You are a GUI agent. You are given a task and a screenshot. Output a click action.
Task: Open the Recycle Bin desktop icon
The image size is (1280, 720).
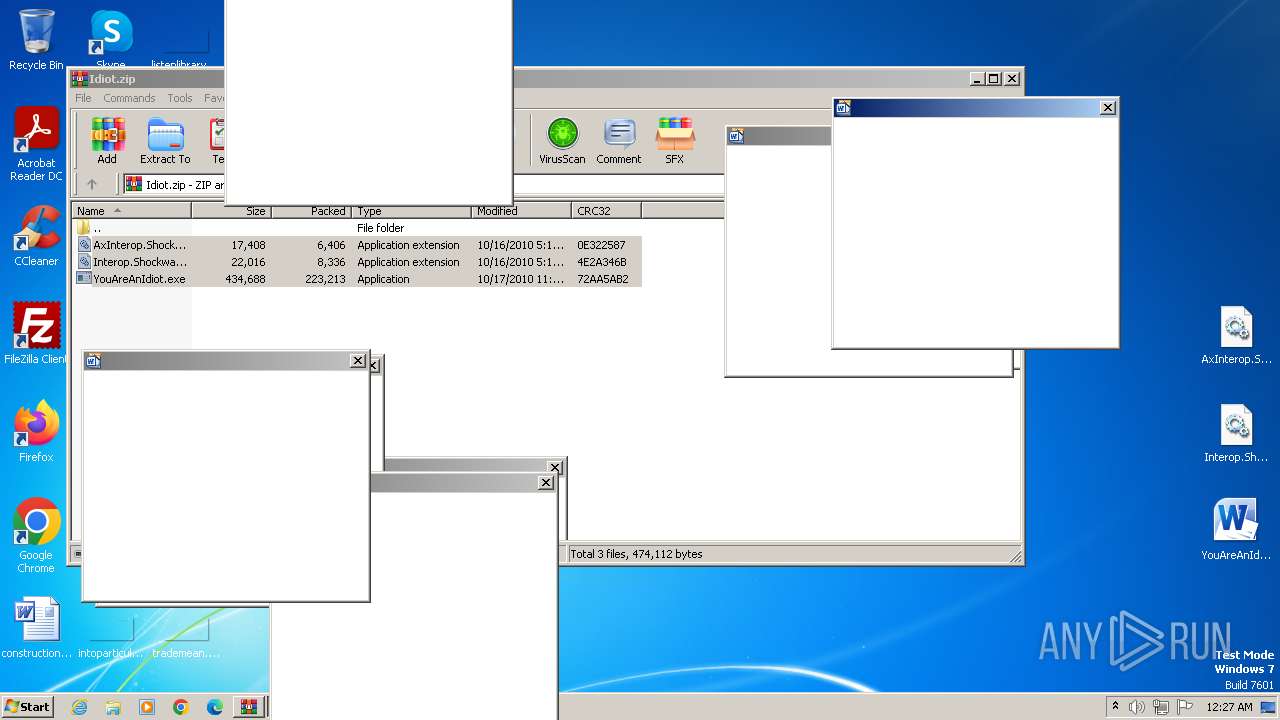pos(36,40)
